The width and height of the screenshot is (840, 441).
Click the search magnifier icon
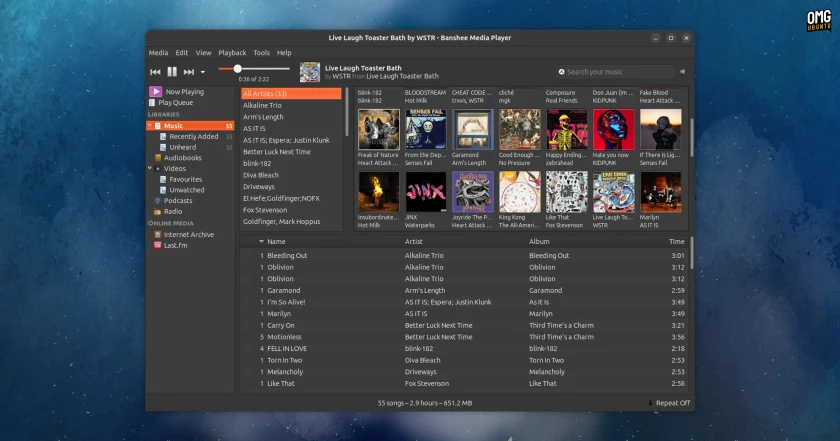561,71
